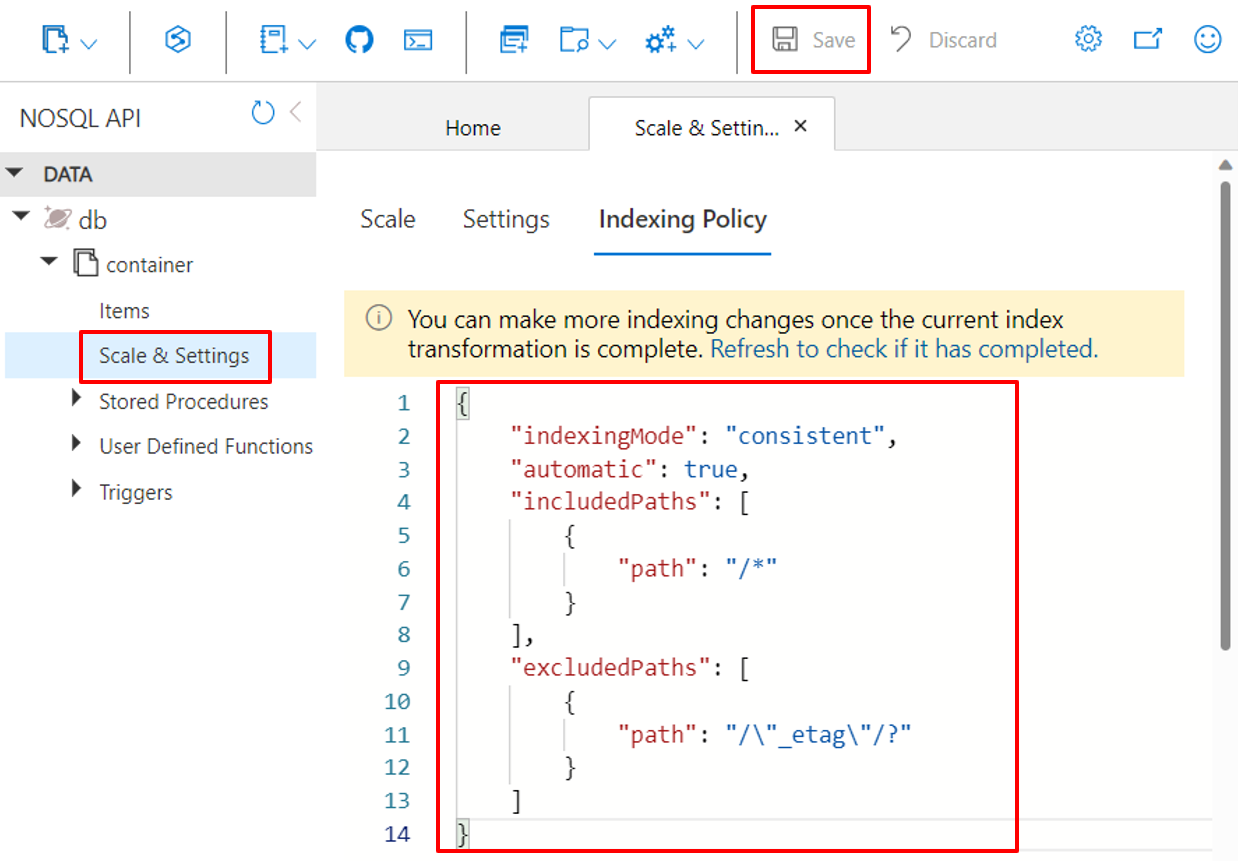Expand the Triggers node

coord(77,489)
